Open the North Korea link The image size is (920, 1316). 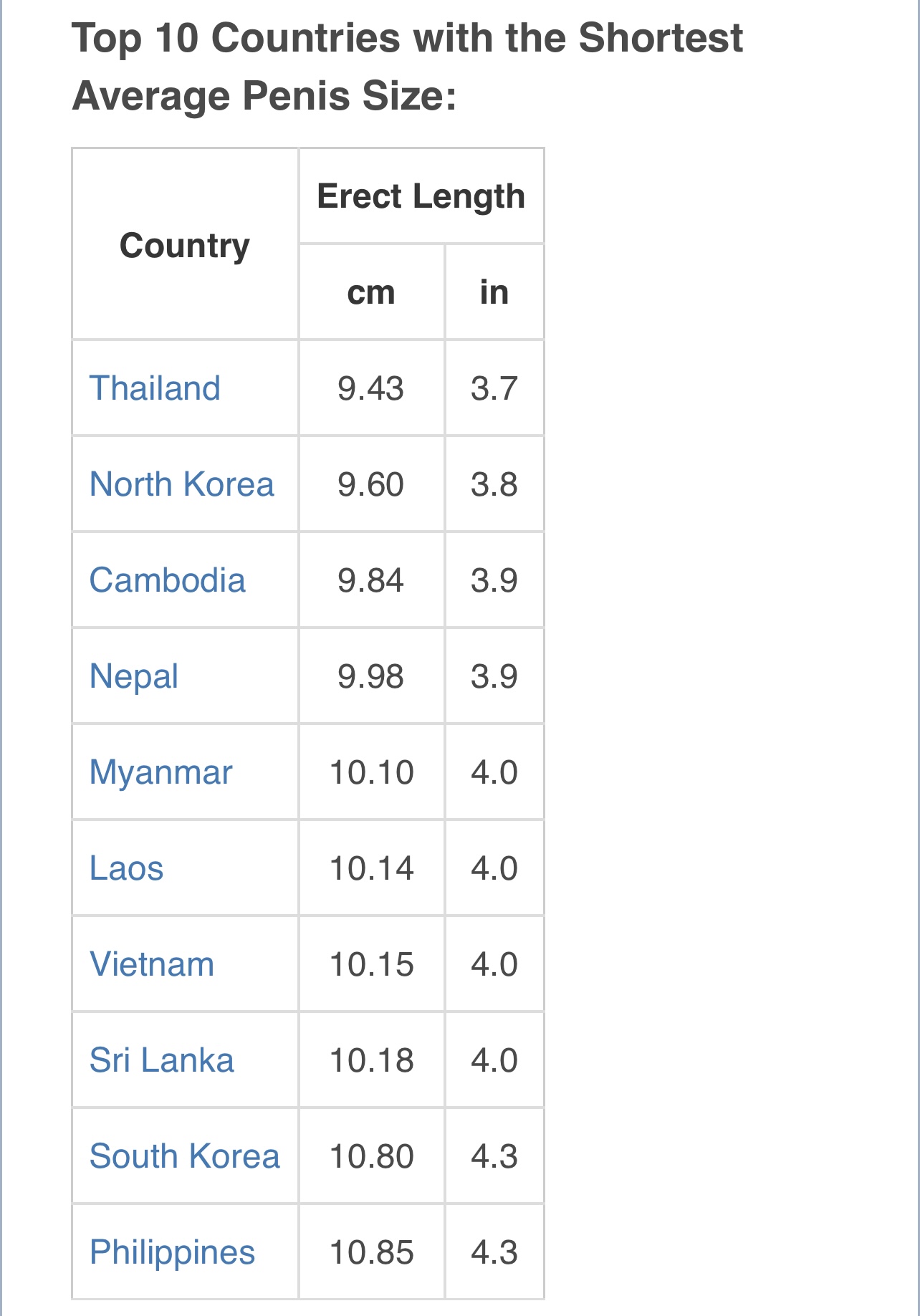pos(182,484)
